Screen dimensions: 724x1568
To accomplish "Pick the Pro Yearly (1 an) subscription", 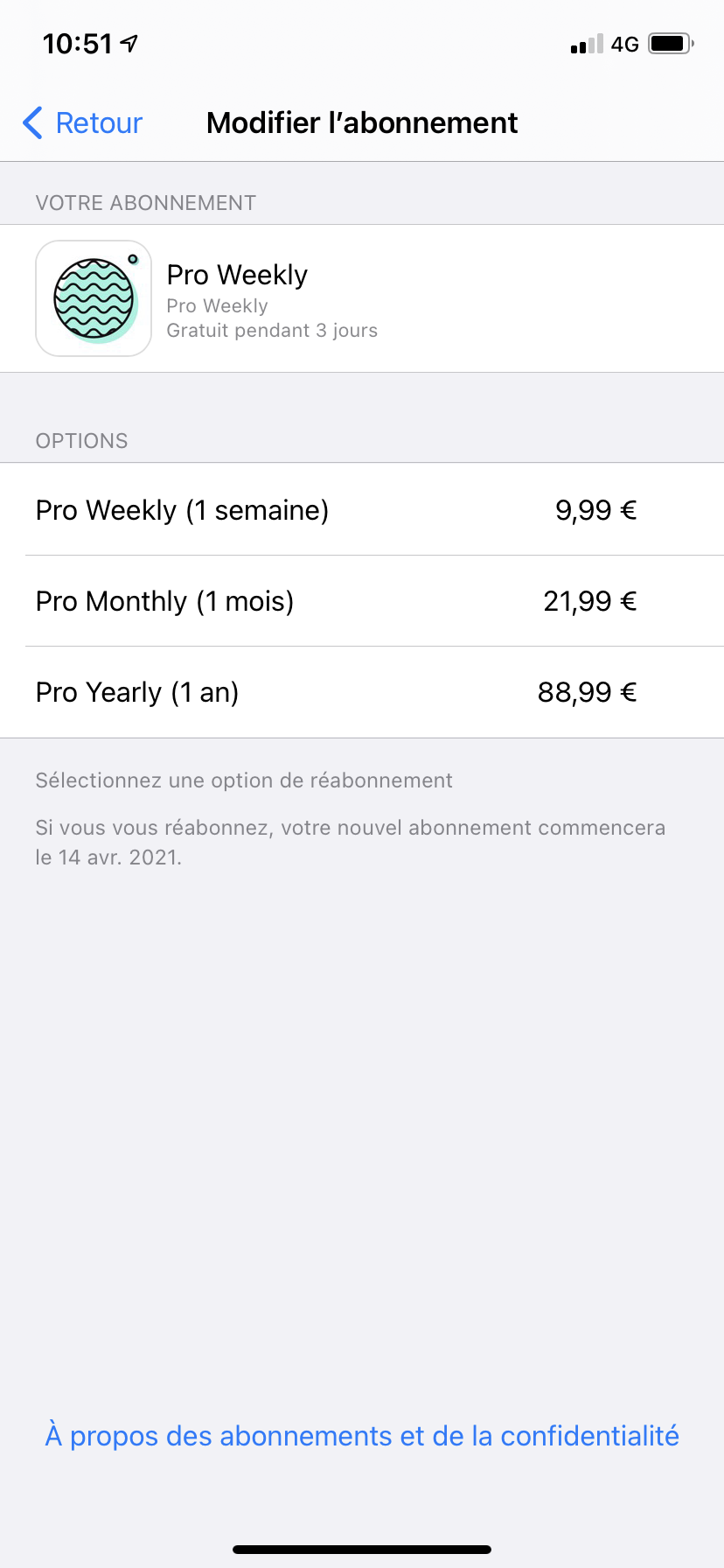I will click(137, 692).
